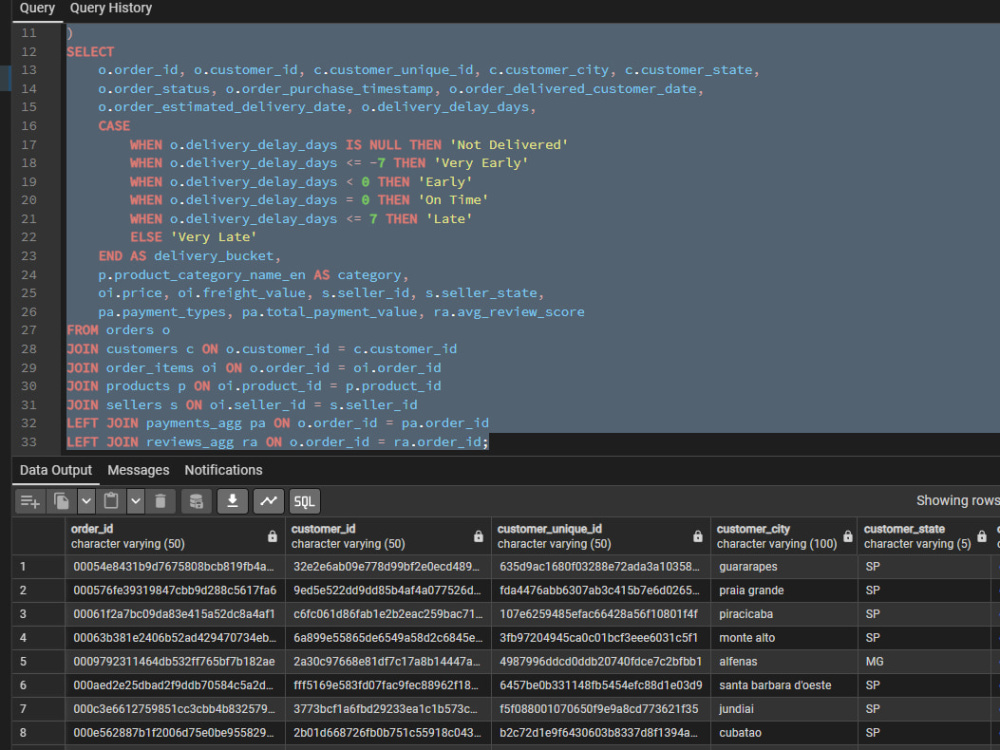1000x750 pixels.
Task: Select result row number 2
Action: [x=38, y=591]
